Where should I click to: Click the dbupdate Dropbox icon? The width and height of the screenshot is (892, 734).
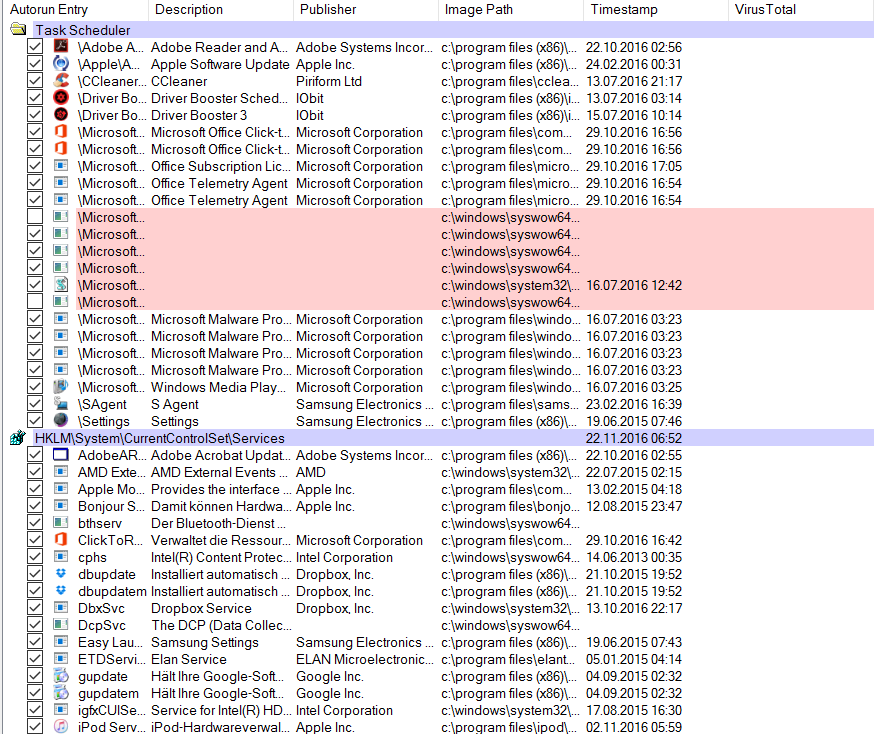61,574
